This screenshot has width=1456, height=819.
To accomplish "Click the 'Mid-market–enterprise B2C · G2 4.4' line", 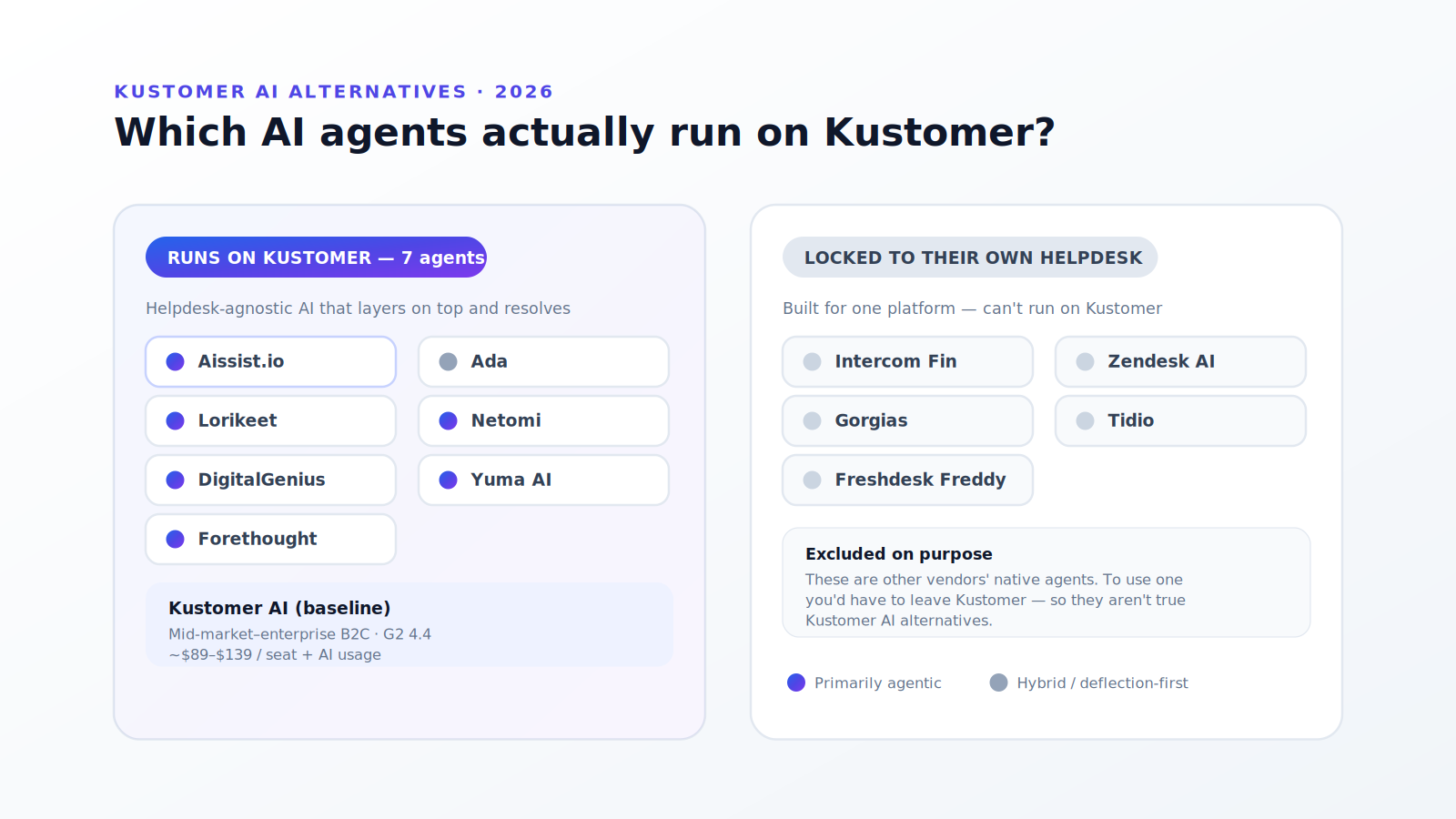I will (300, 634).
